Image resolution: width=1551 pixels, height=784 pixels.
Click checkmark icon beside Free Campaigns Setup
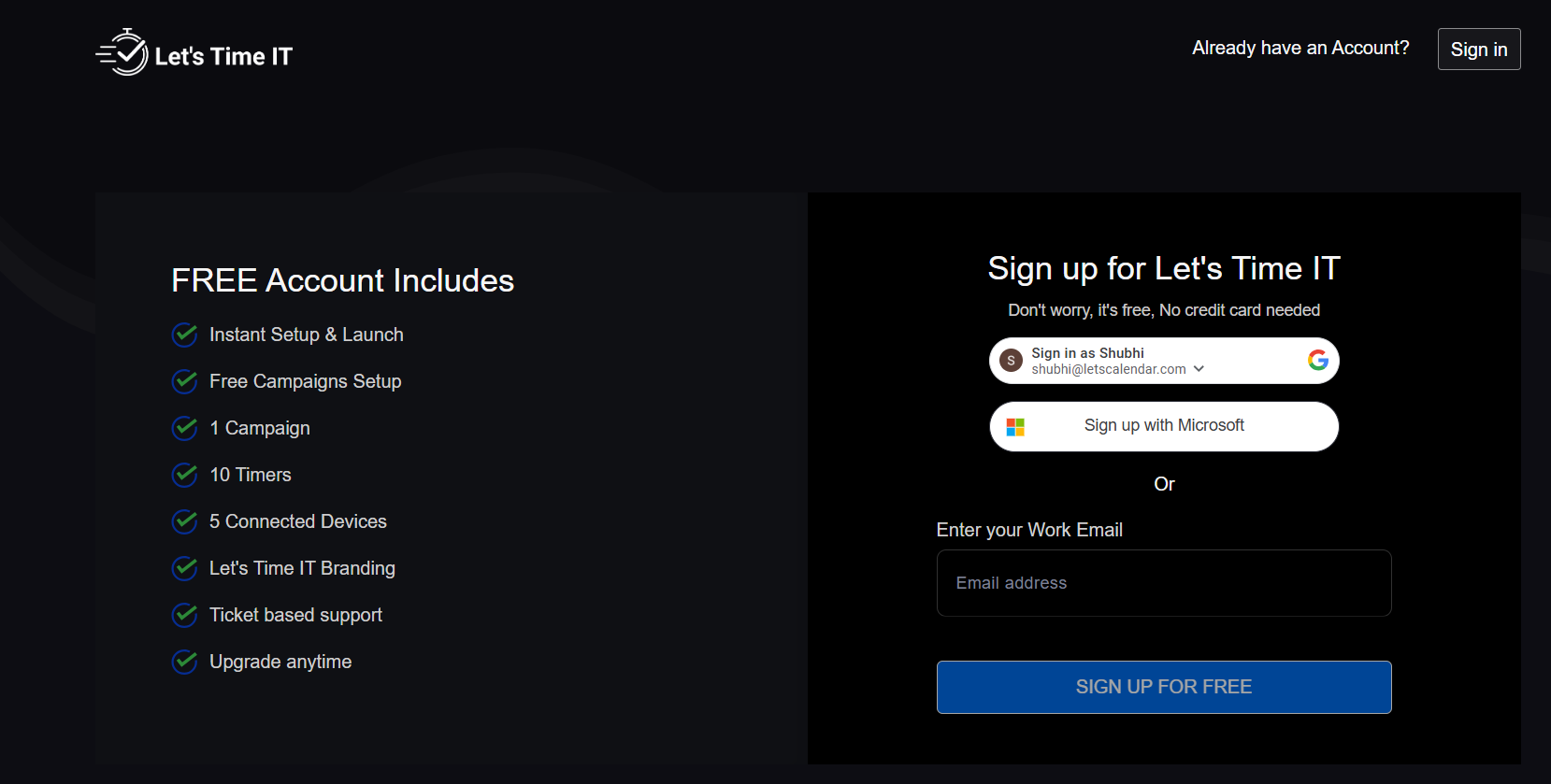coord(185,381)
